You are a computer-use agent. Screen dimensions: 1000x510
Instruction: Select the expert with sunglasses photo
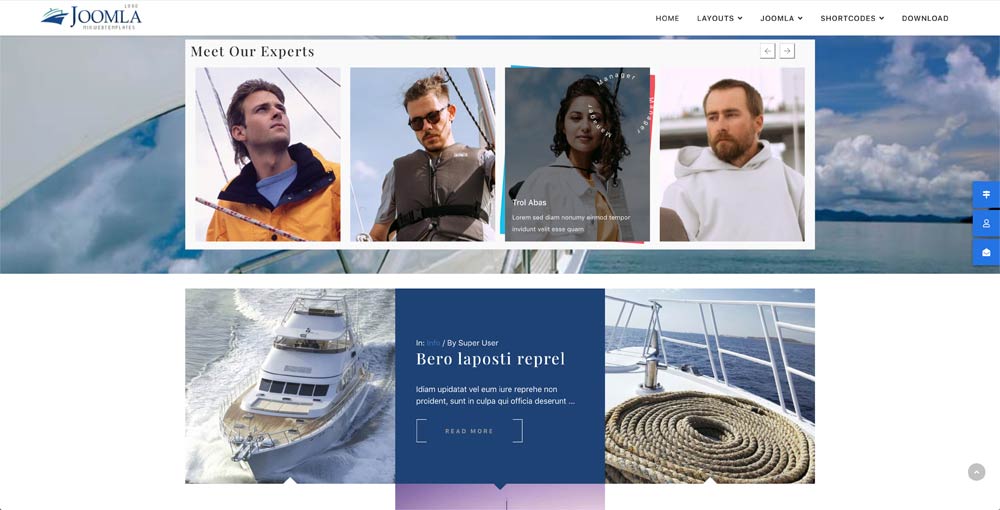tap(422, 154)
